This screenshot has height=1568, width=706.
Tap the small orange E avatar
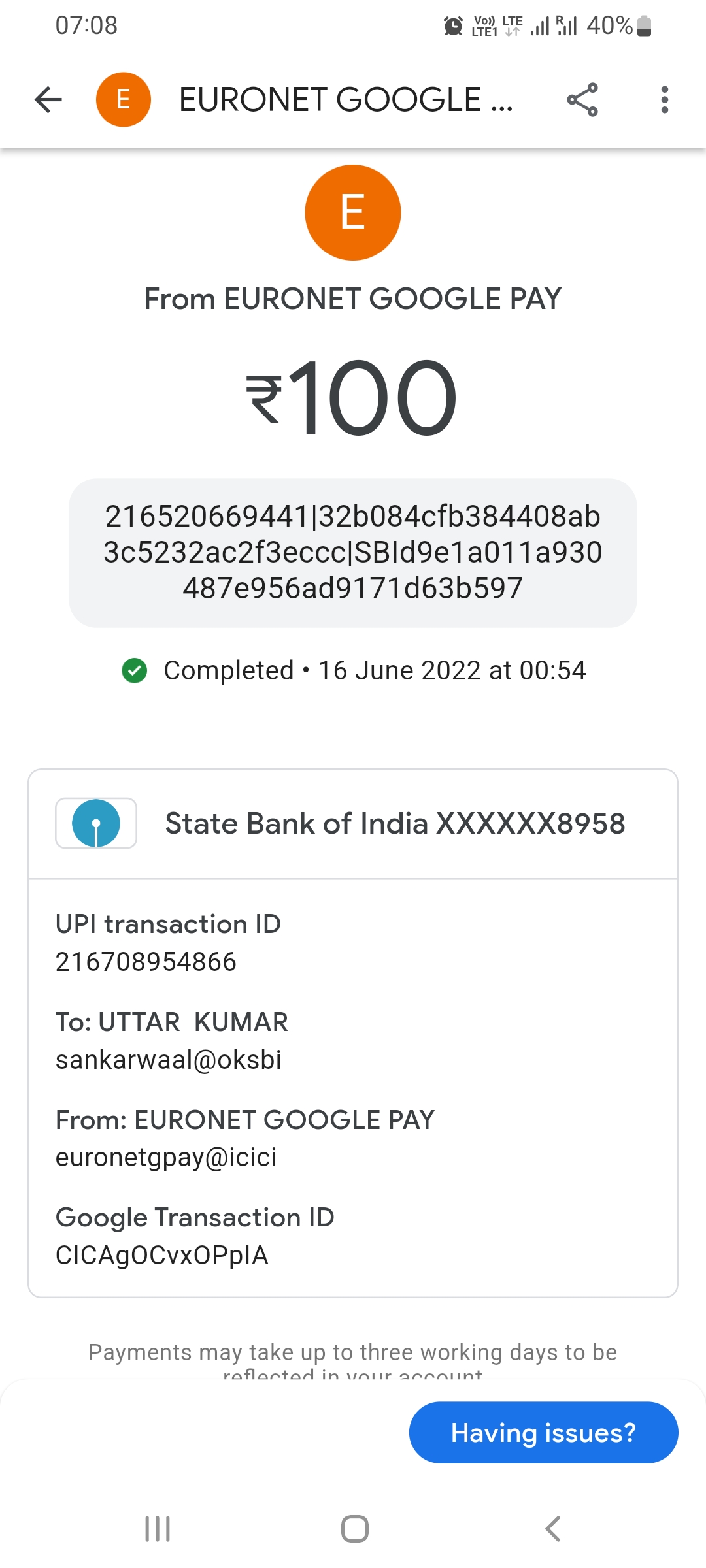click(x=124, y=100)
